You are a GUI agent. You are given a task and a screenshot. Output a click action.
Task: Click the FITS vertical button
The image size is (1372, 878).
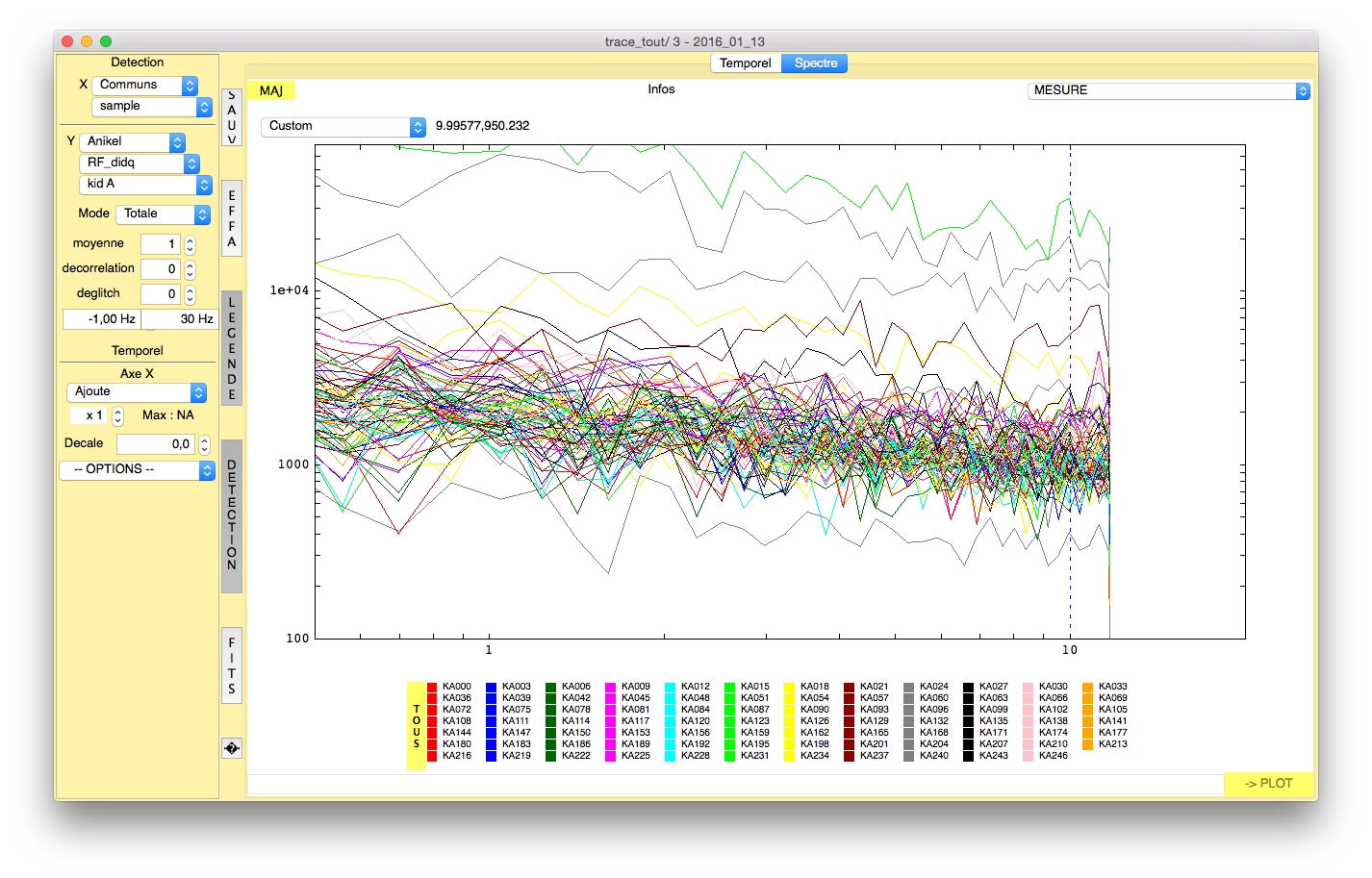(231, 665)
